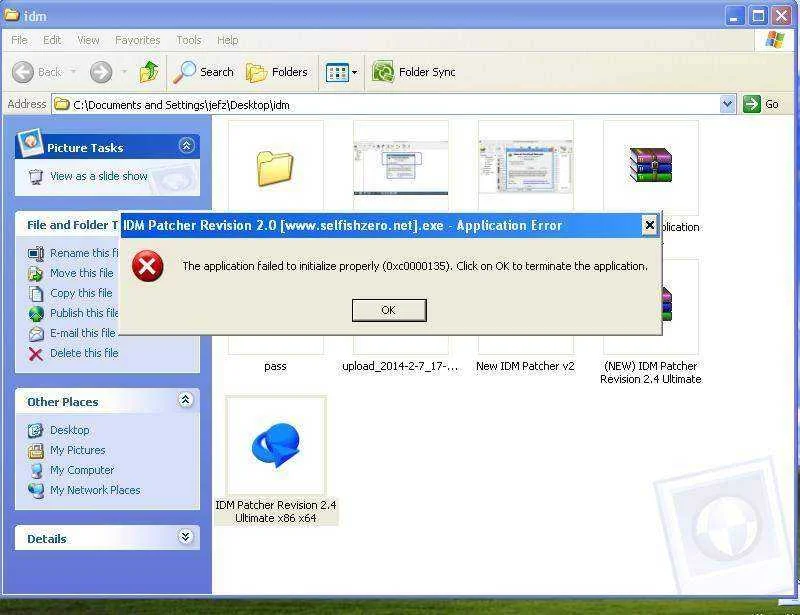Click Rename this file link
The image size is (800, 615).
pyautogui.click(x=84, y=253)
